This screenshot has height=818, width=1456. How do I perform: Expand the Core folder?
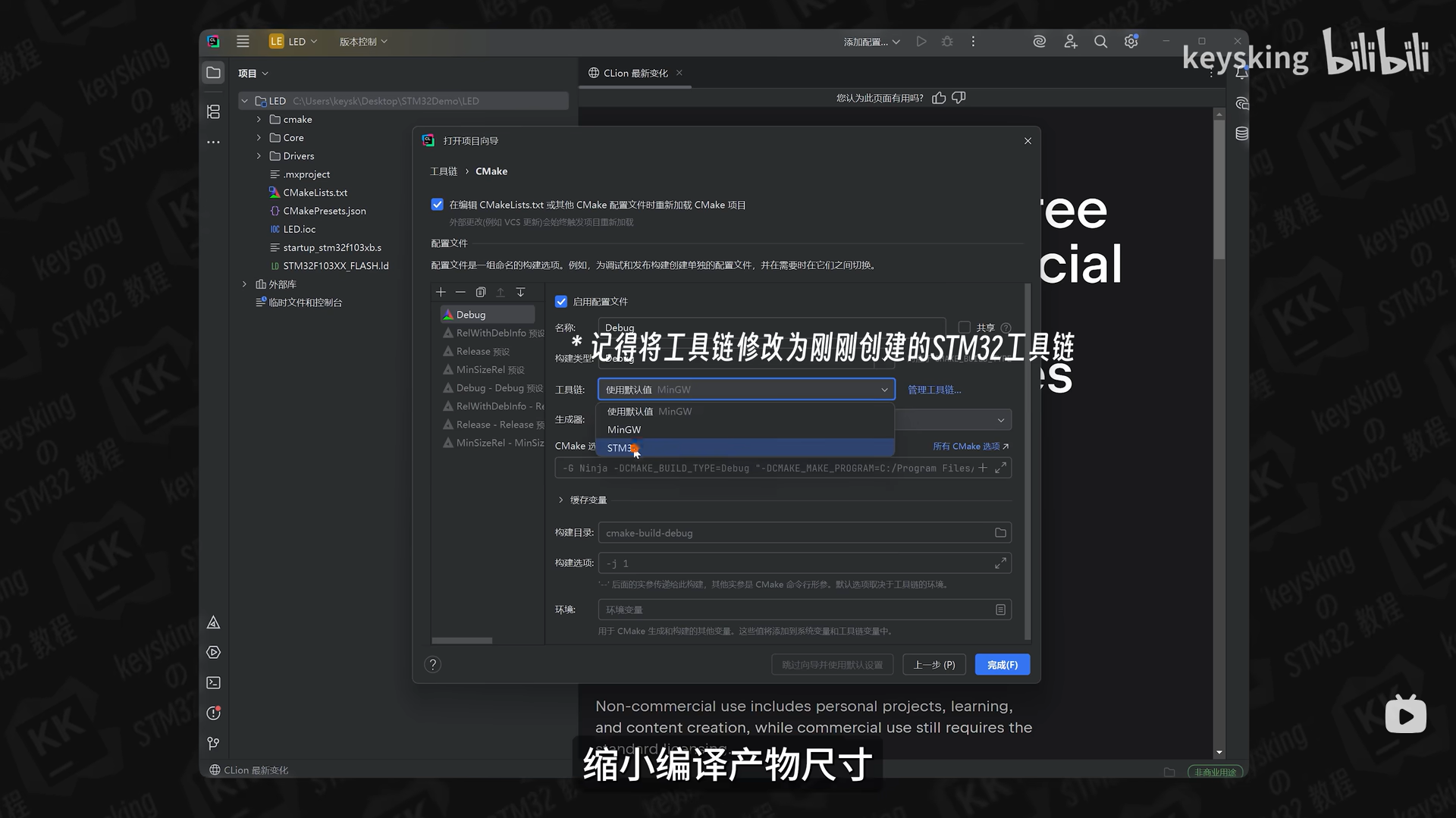click(259, 138)
